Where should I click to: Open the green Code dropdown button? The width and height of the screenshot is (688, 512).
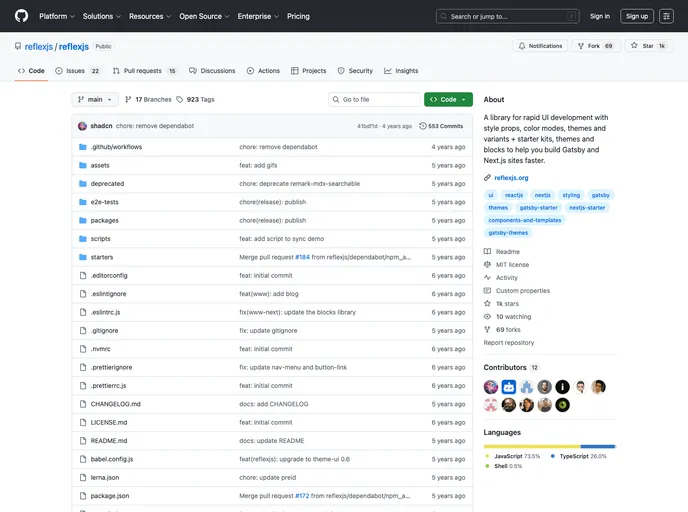click(448, 100)
